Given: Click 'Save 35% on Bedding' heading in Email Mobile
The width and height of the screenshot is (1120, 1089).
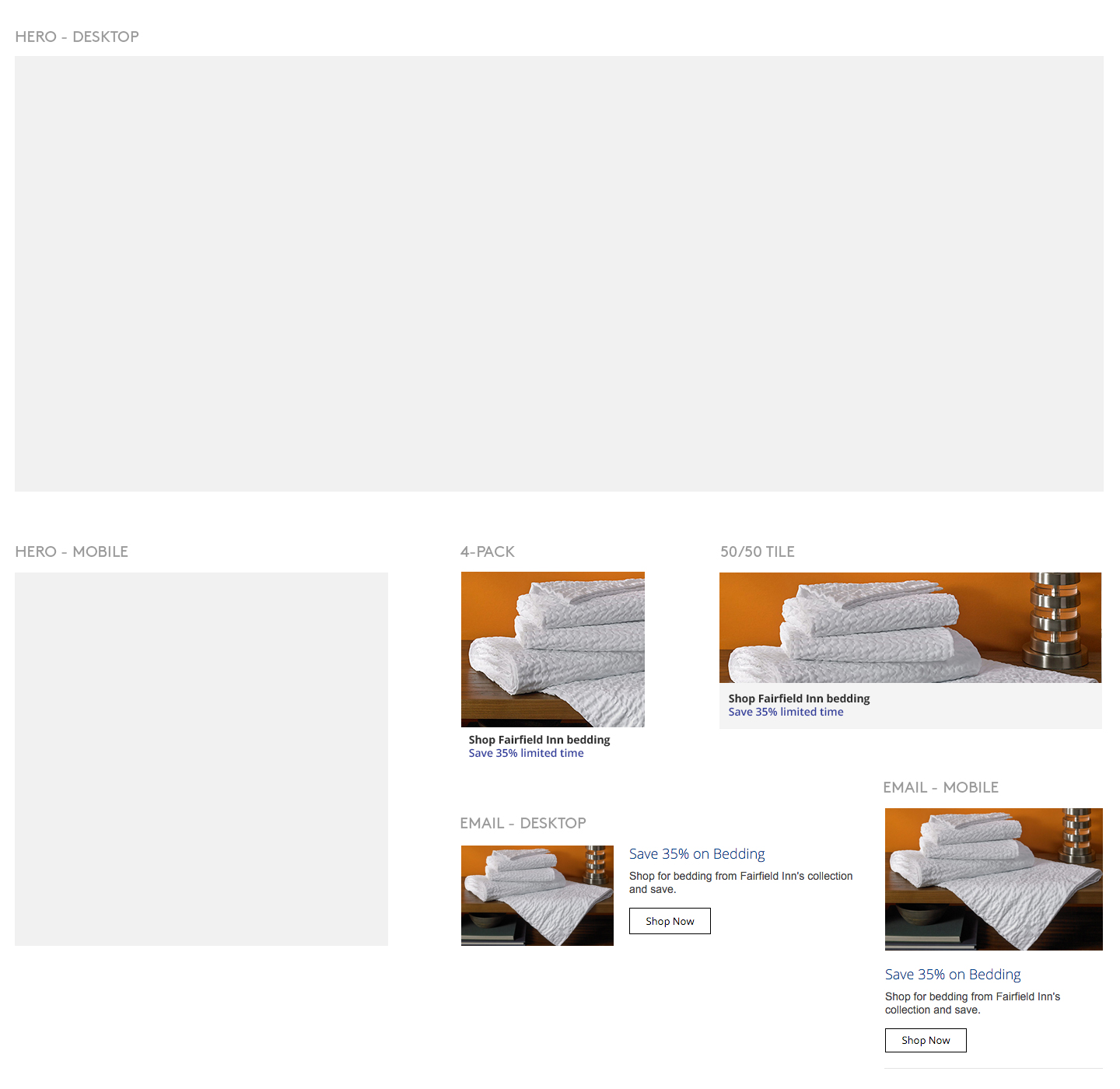Looking at the screenshot, I should pos(953,975).
